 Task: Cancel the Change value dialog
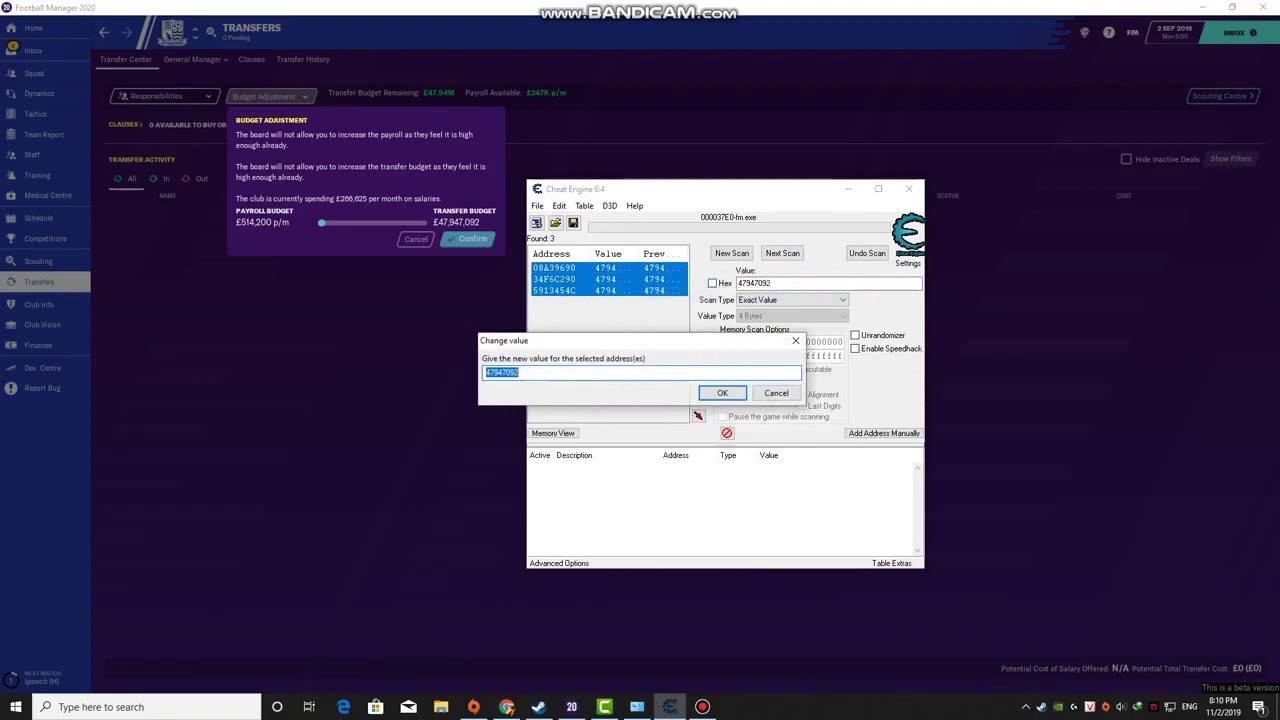pos(776,393)
